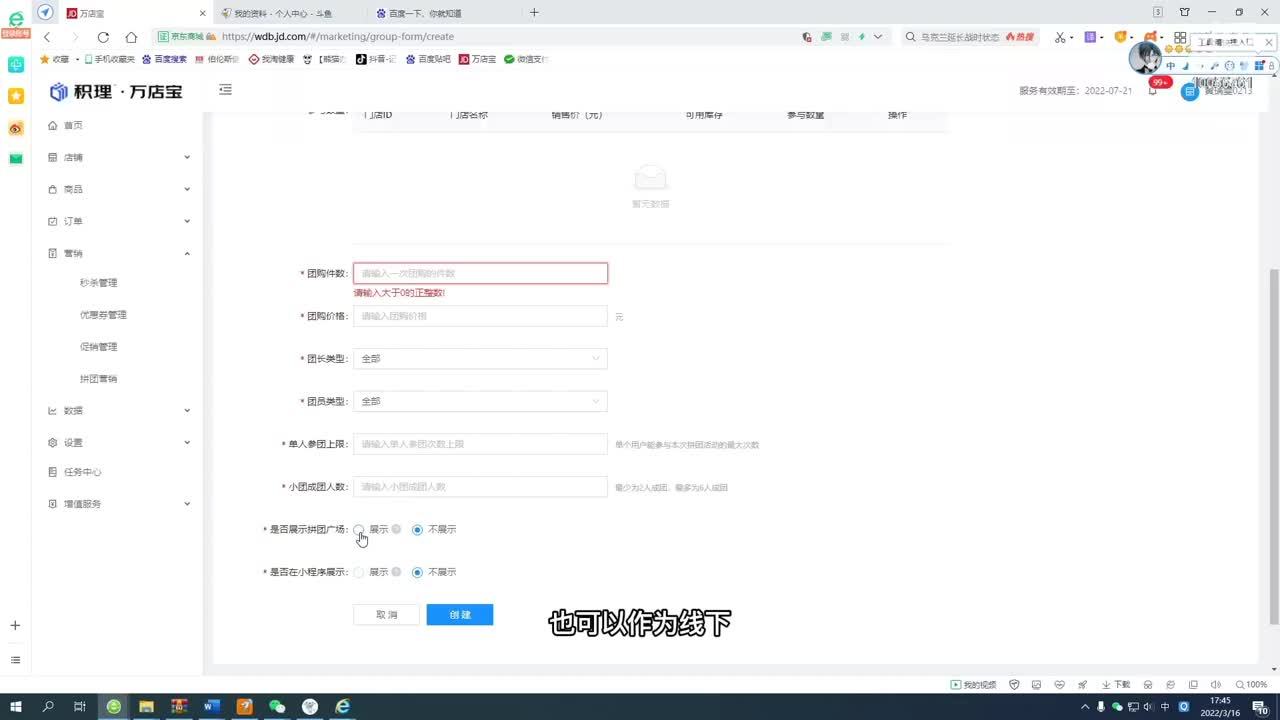Click the 团购价格 input field

tap(480, 316)
